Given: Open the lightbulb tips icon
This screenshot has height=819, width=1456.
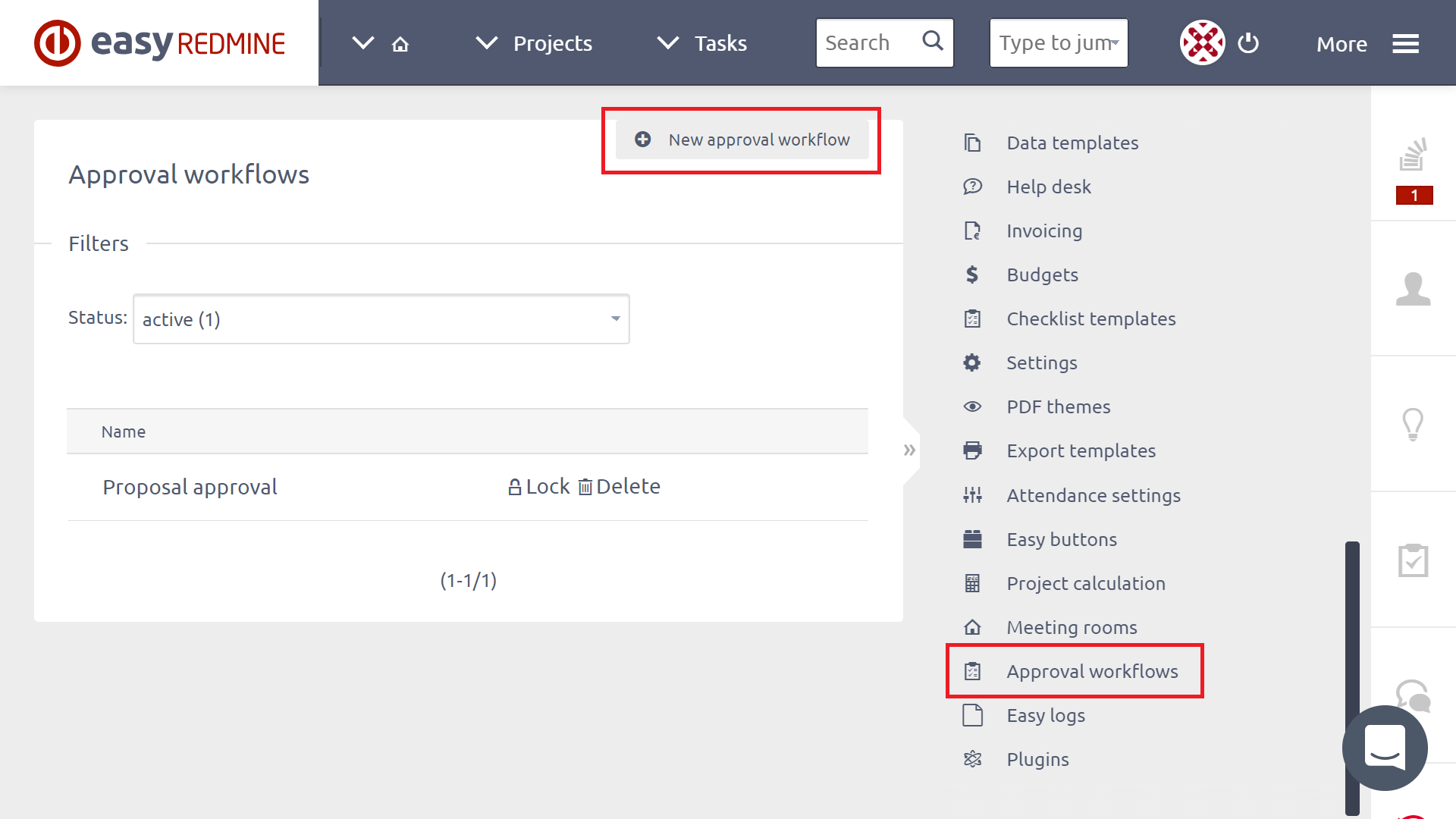Looking at the screenshot, I should (1414, 424).
